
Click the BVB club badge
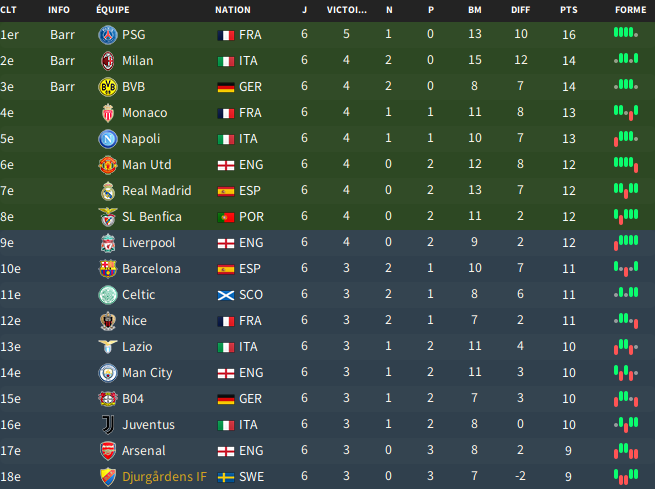pyautogui.click(x=108, y=87)
